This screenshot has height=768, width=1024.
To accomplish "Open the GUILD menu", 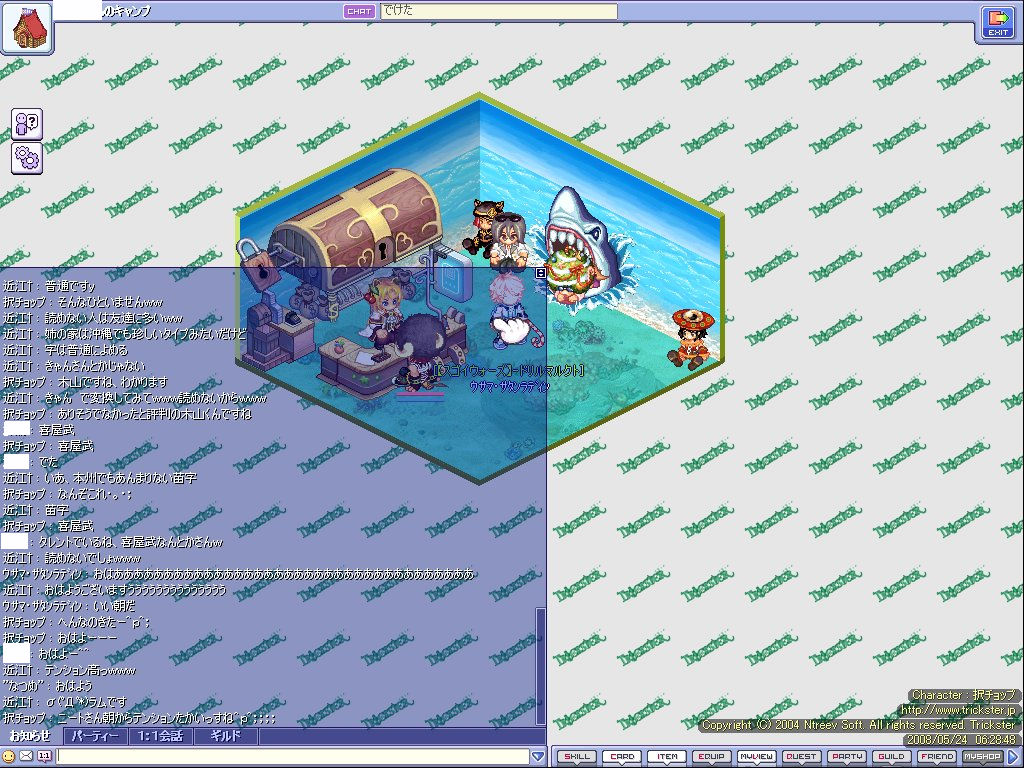I will click(892, 757).
